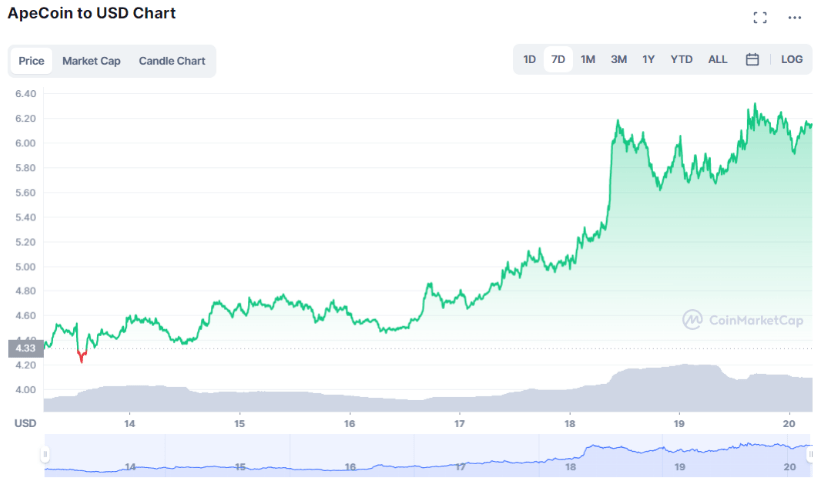Select the 1D time range

pos(529,60)
